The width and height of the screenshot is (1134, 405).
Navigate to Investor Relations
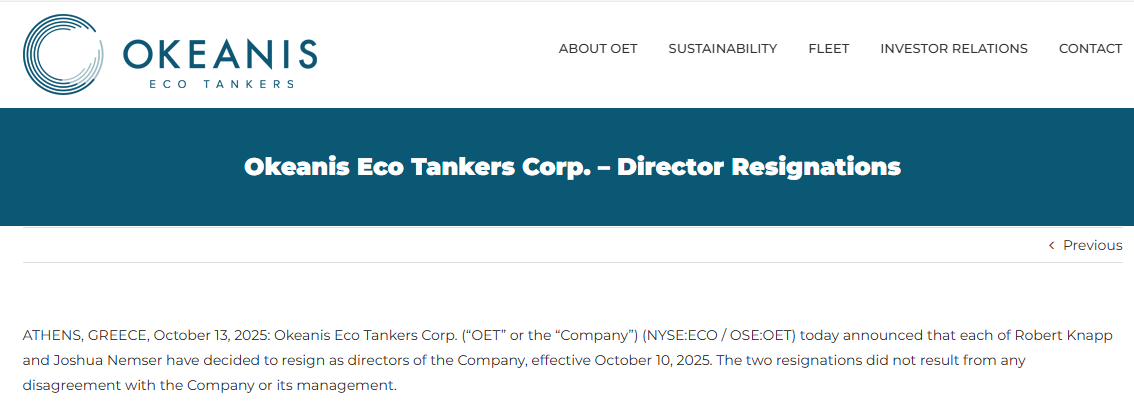[x=953, y=48]
